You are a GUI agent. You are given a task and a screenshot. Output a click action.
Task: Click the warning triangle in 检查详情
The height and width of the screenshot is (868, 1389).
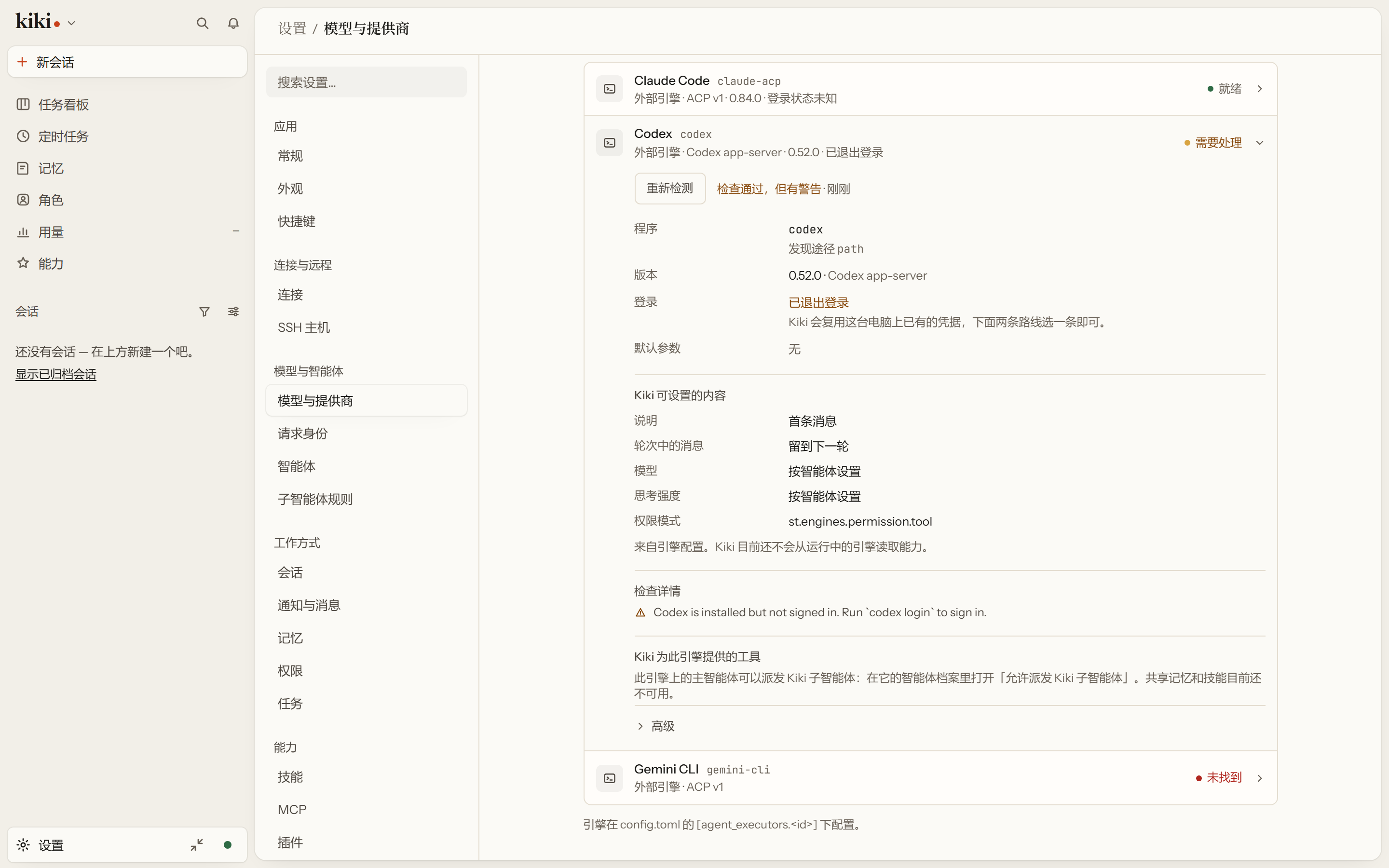(640, 612)
